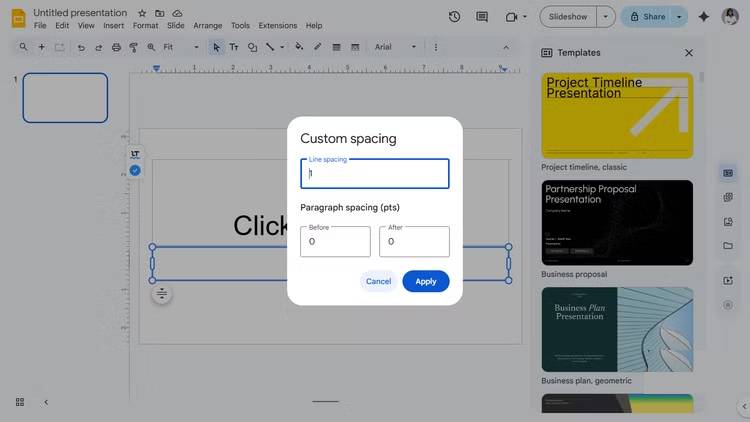750x422 pixels.
Task: Choose the Business proposal template
Action: click(x=617, y=222)
